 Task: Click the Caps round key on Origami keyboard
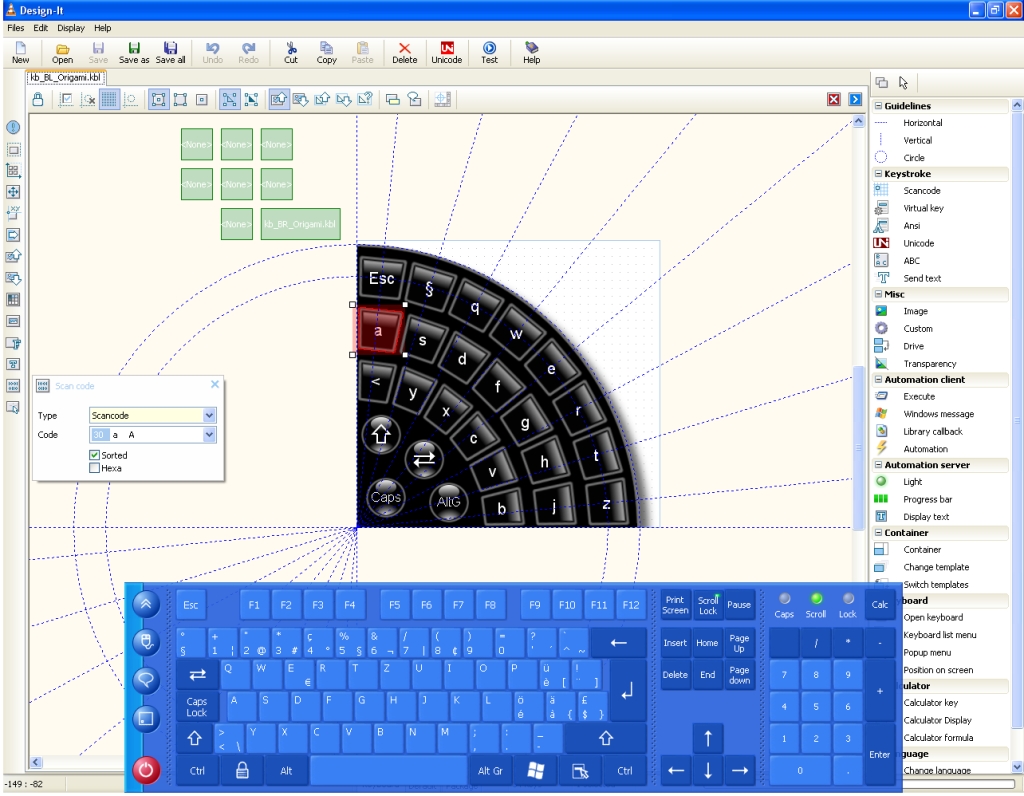(385, 497)
